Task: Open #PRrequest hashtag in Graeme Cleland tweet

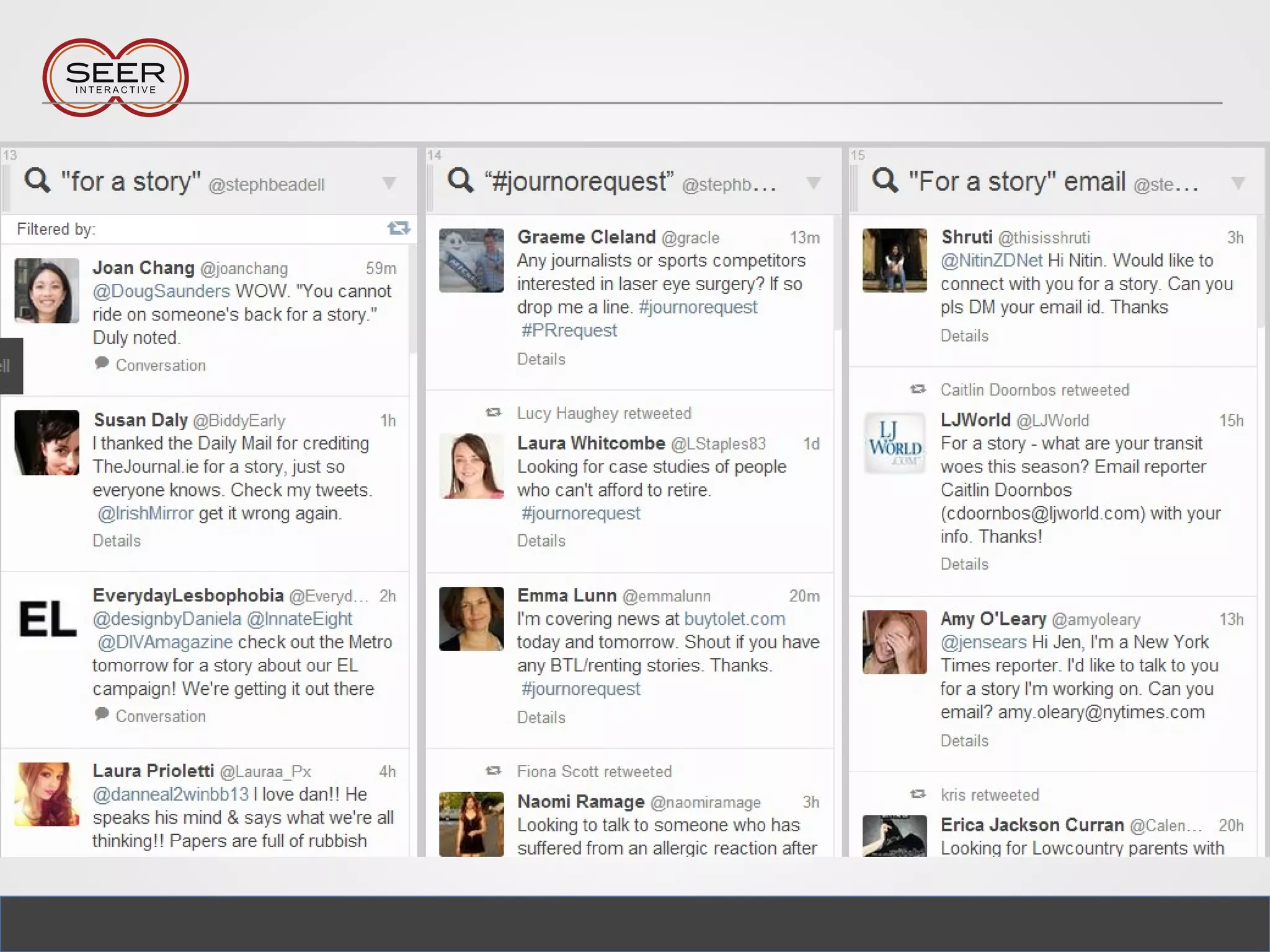Action: tap(569, 330)
